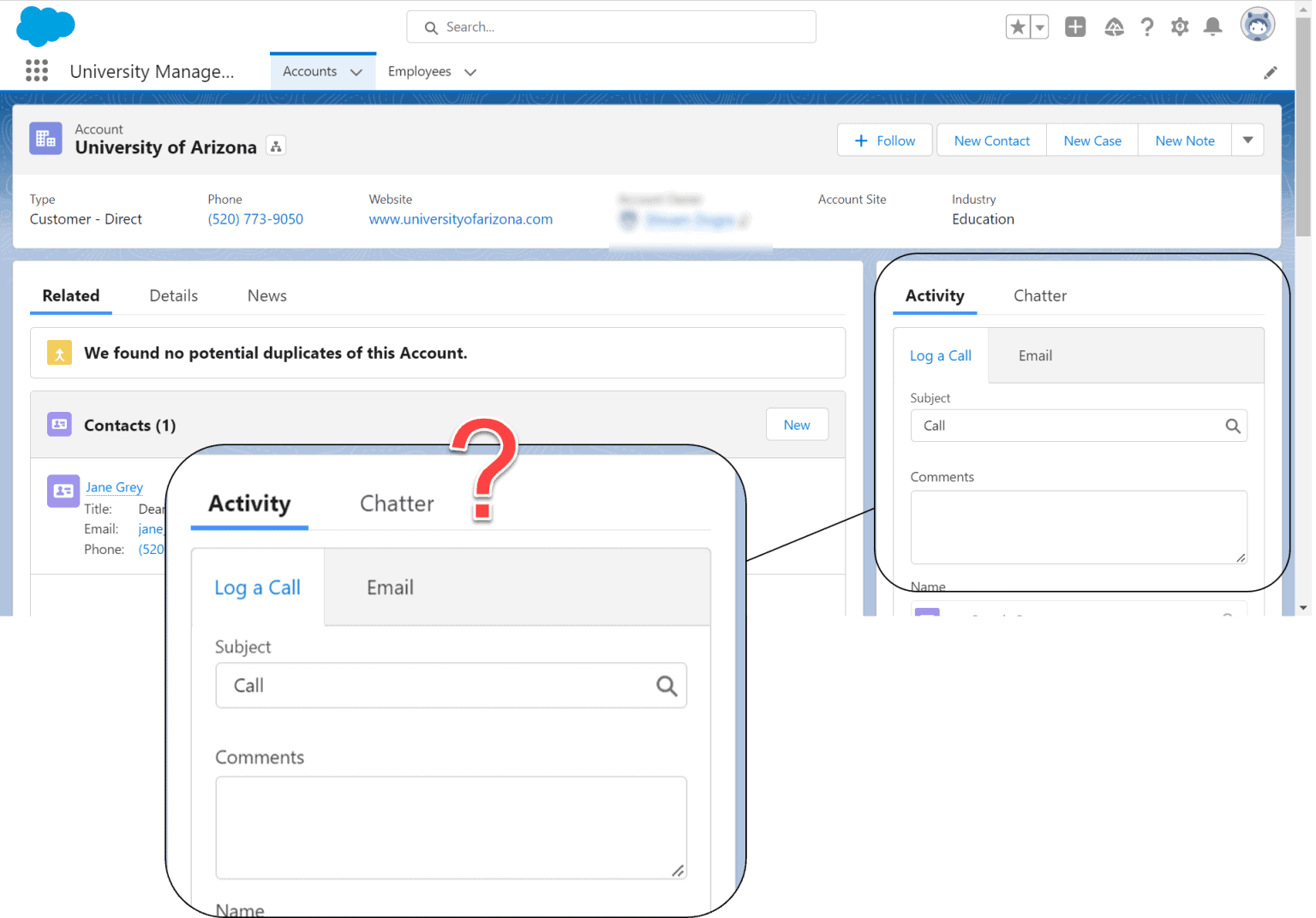Image resolution: width=1316 pixels, height=918 pixels.
Task: Switch to the Related tab
Action: click(x=71, y=295)
